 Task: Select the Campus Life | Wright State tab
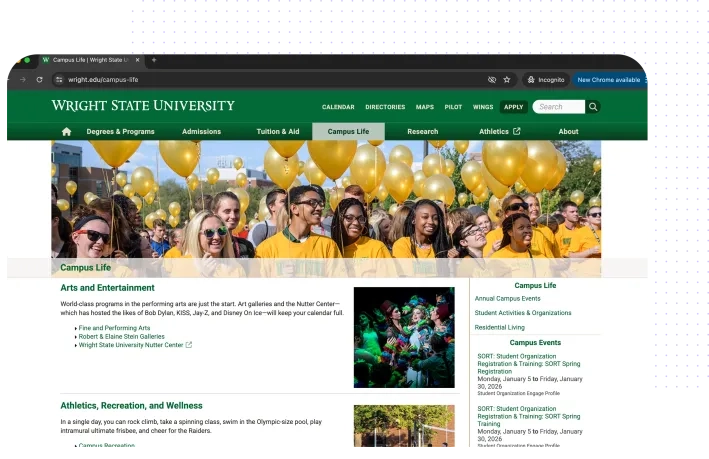pyautogui.click(x=90, y=60)
